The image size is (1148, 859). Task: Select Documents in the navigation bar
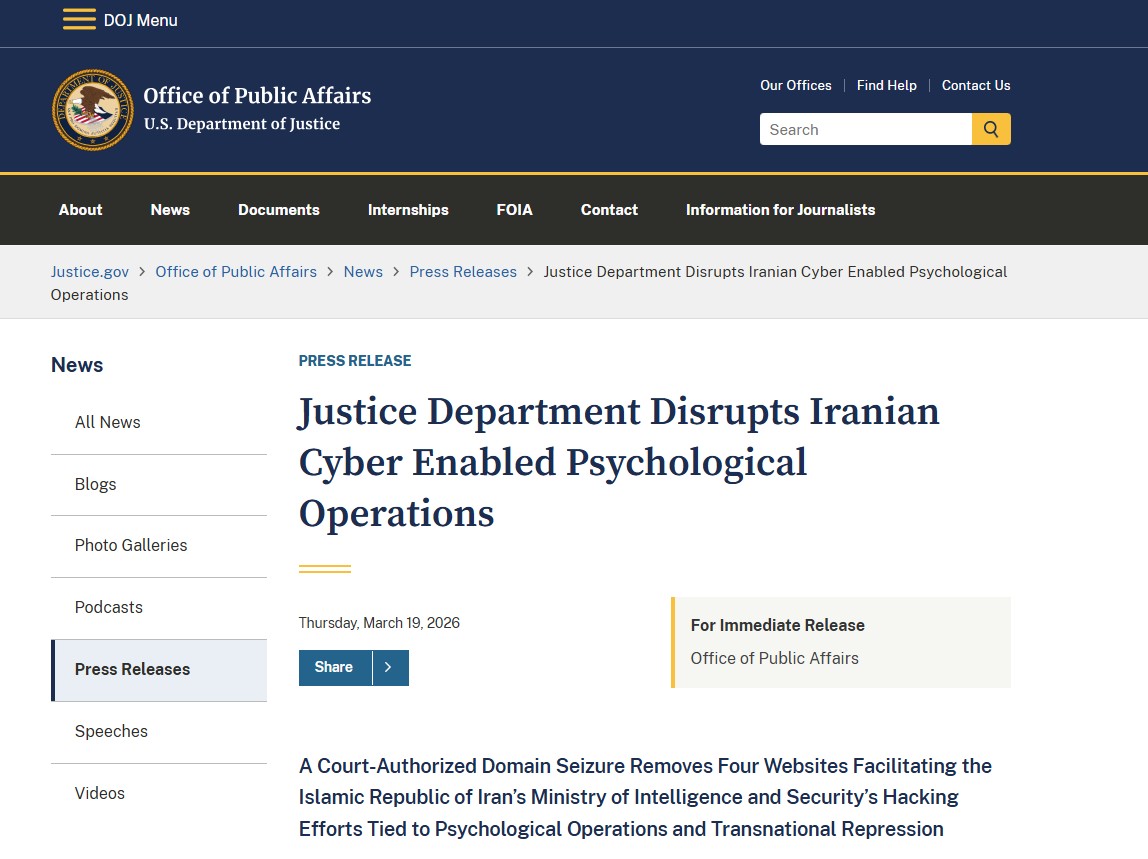point(279,210)
